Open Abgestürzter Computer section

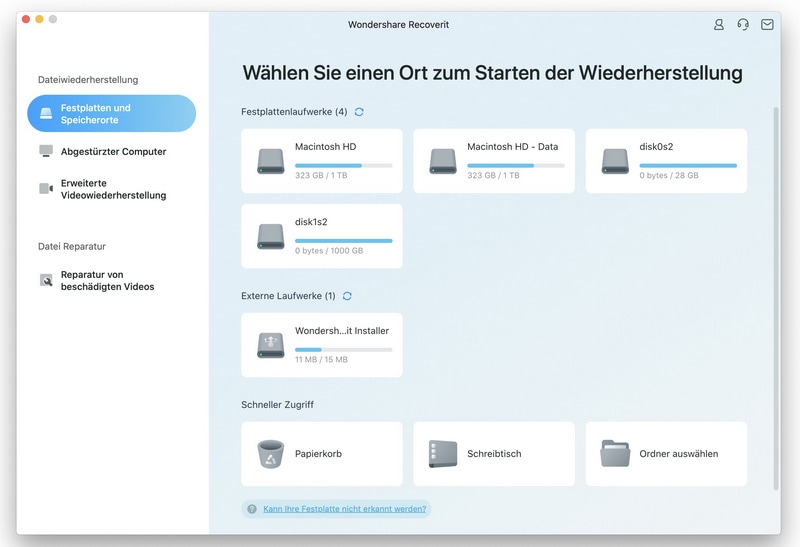(113, 152)
